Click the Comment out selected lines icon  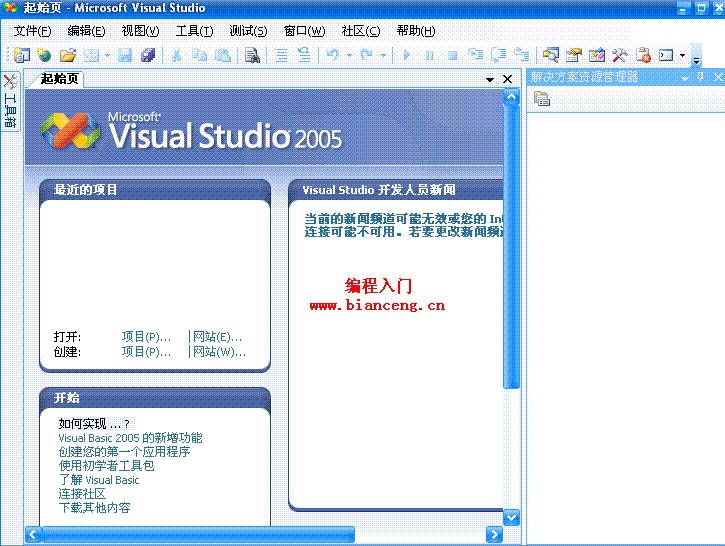click(282, 55)
